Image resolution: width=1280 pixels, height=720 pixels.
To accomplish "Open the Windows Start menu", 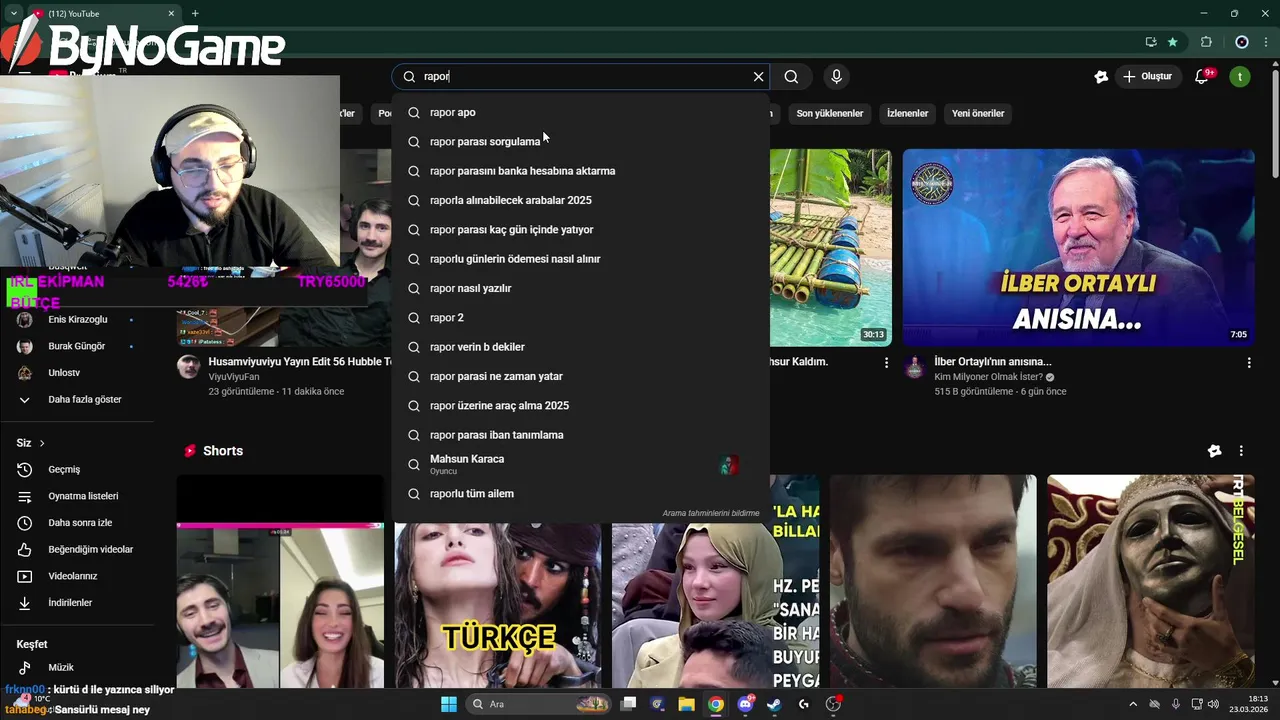I will (x=449, y=704).
